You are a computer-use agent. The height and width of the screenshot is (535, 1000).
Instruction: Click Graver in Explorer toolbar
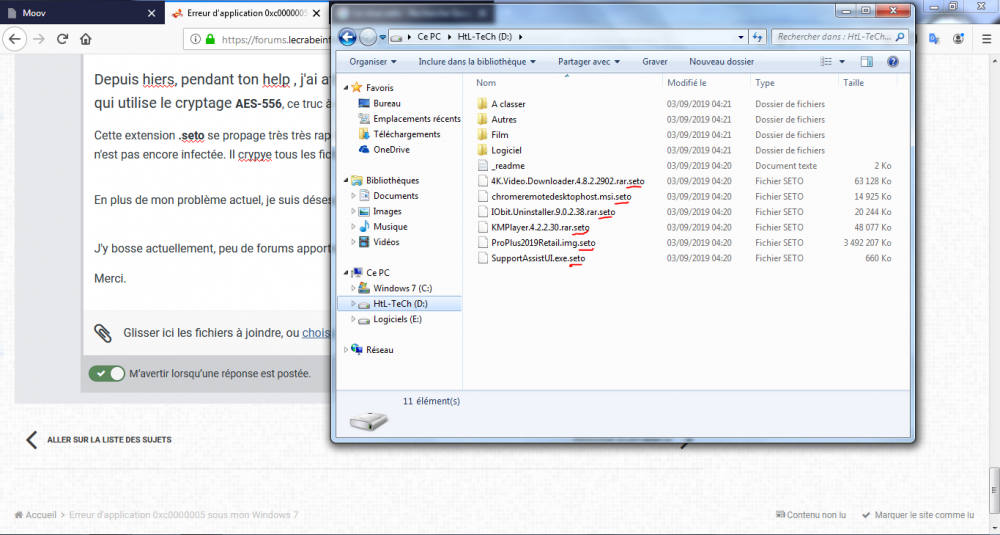tap(655, 62)
